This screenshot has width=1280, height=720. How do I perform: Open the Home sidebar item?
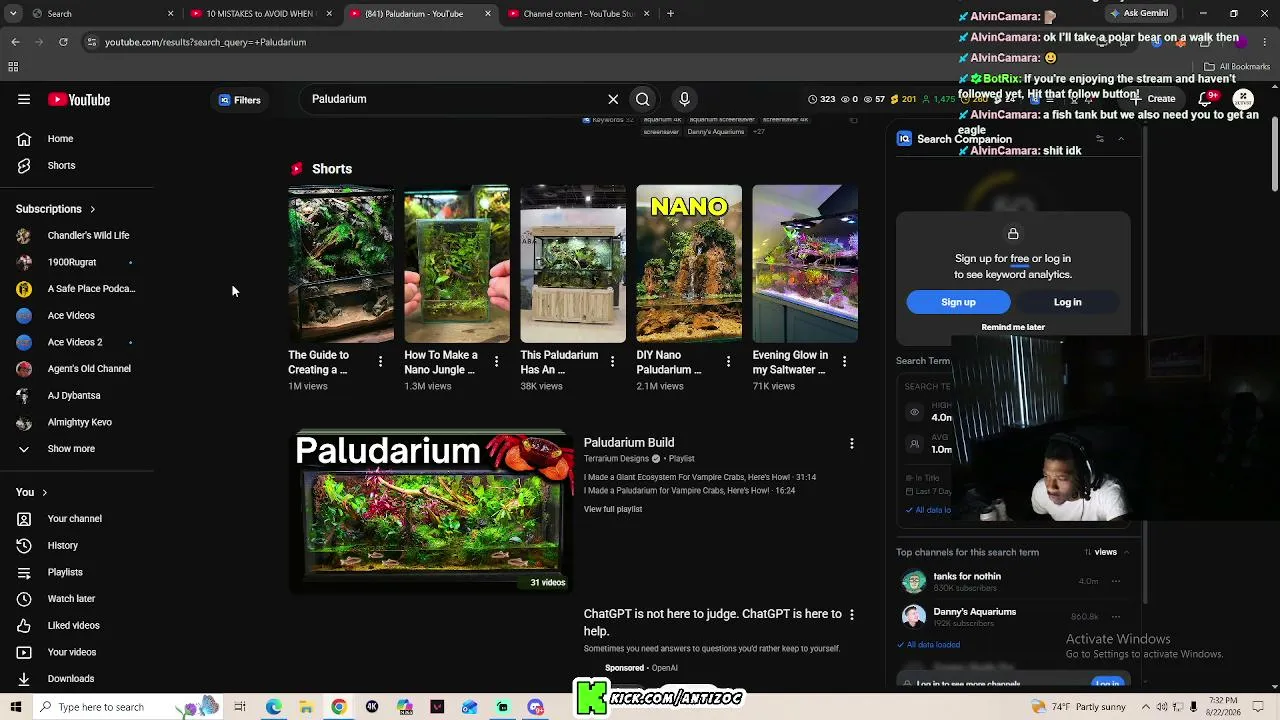(77, 139)
